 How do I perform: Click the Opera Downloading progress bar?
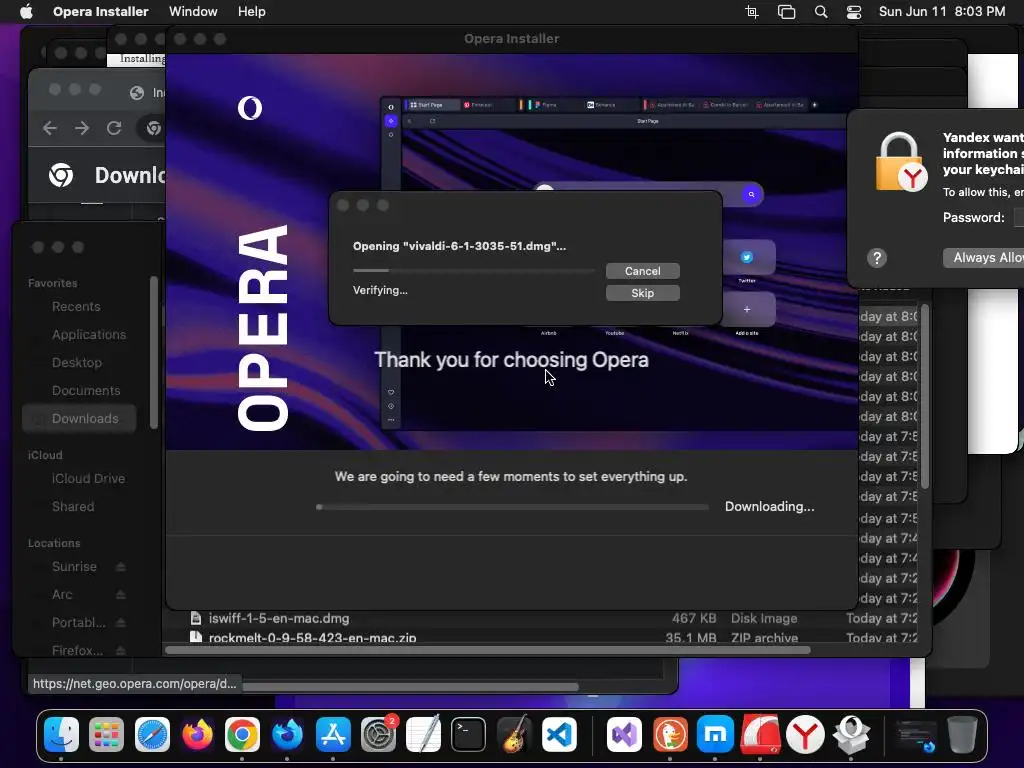click(513, 507)
